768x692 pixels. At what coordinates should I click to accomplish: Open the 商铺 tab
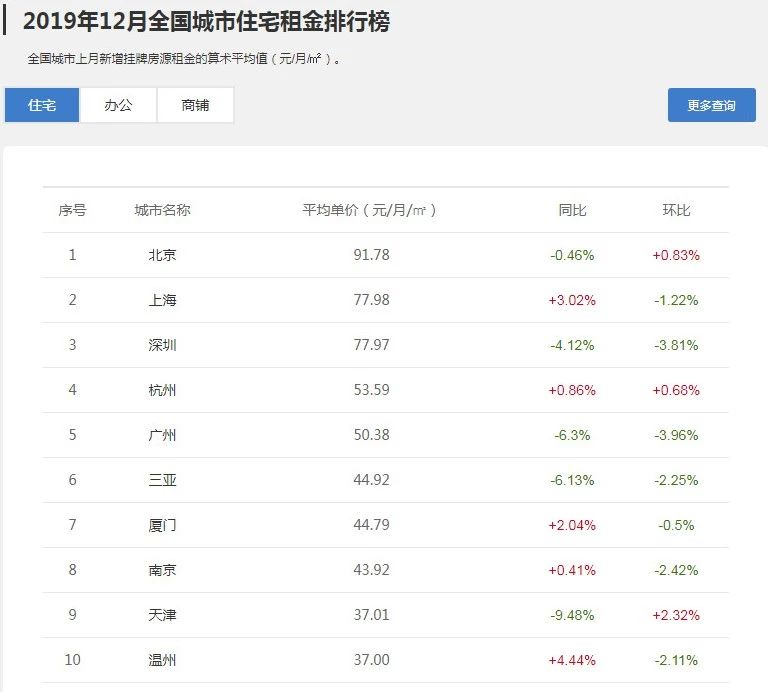click(195, 105)
